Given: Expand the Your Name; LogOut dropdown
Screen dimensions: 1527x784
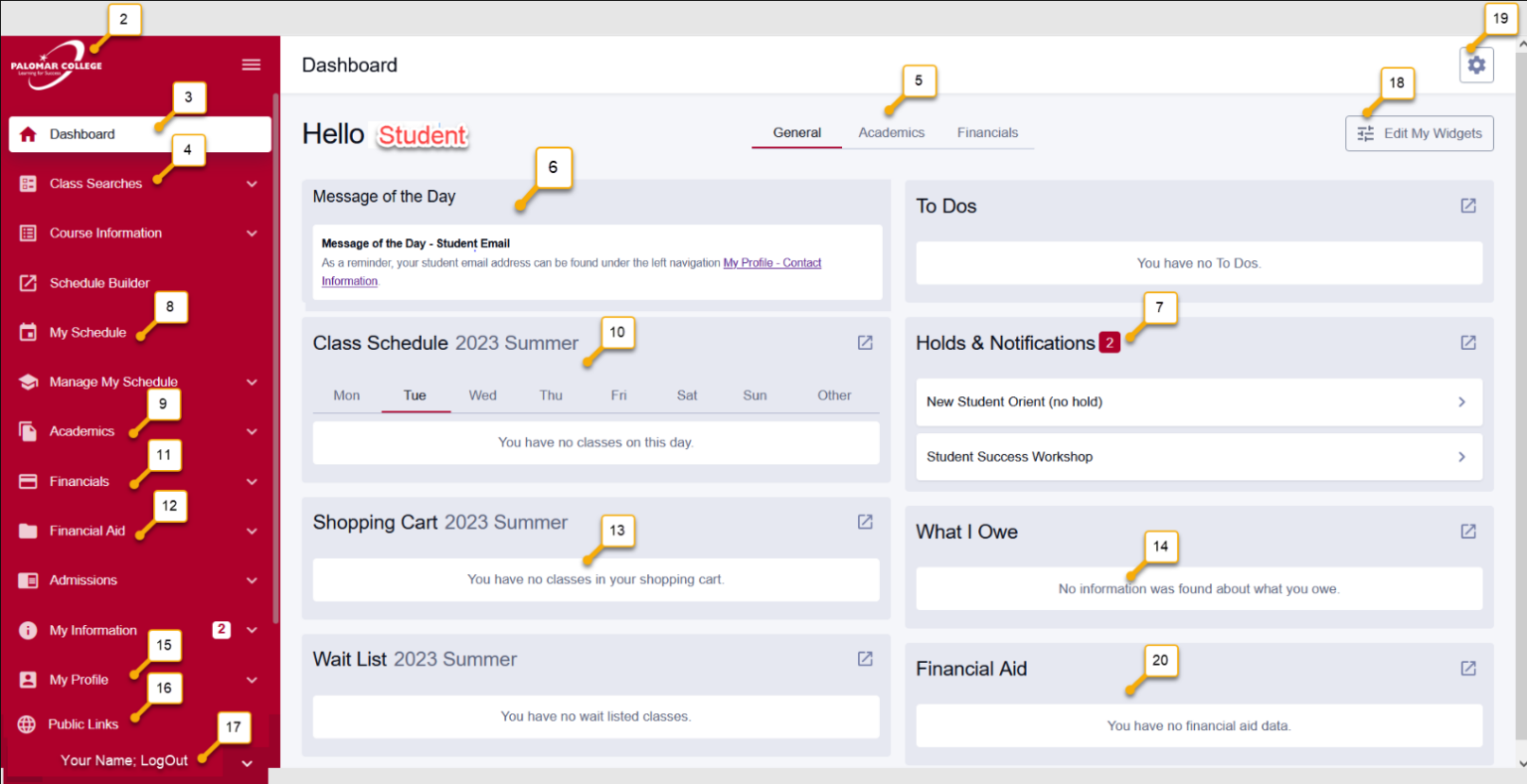Looking at the screenshot, I should 247,763.
